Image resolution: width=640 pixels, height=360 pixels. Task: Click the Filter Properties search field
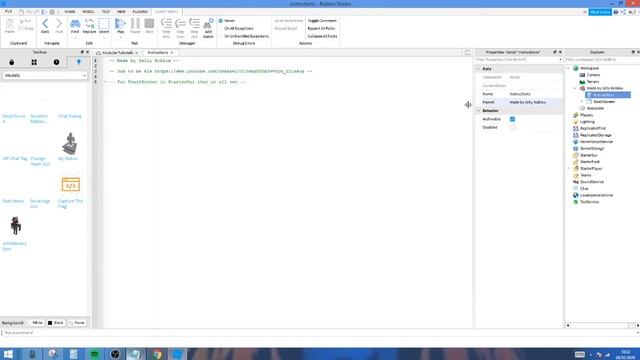tap(519, 60)
